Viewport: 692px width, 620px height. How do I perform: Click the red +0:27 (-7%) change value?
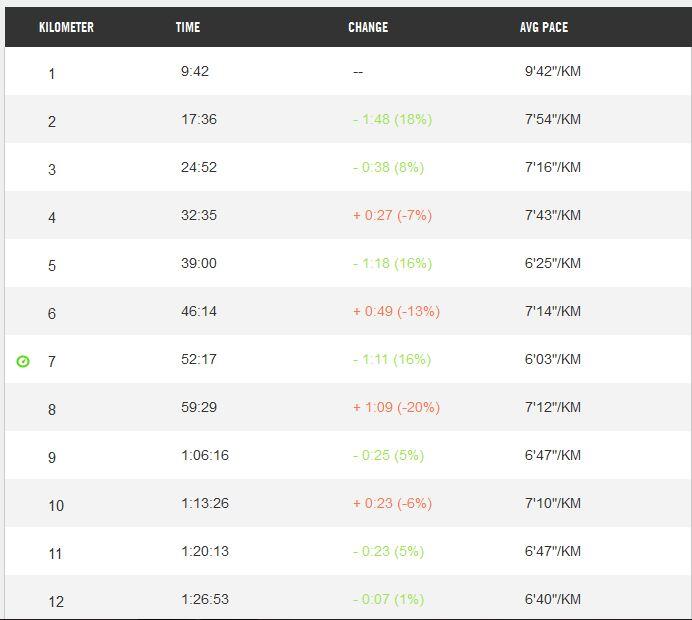tap(392, 215)
